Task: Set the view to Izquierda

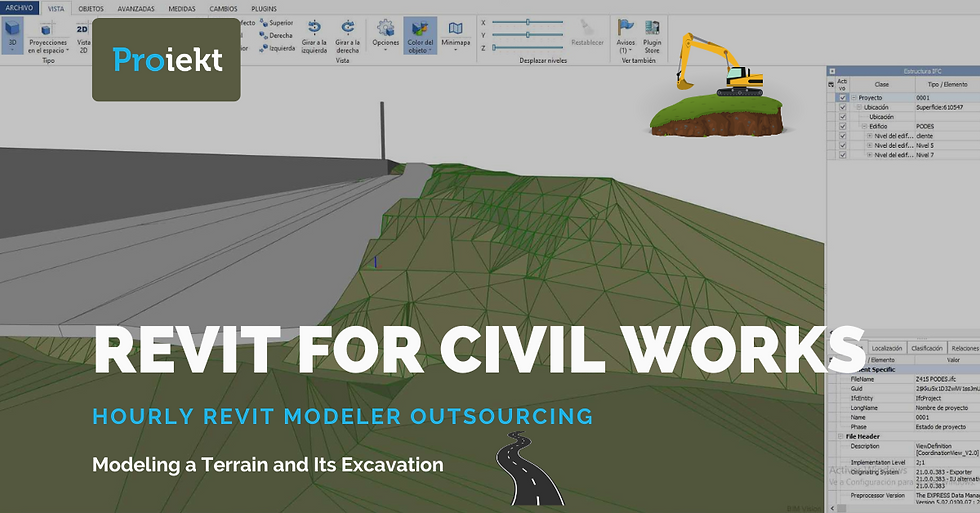Action: tap(277, 48)
